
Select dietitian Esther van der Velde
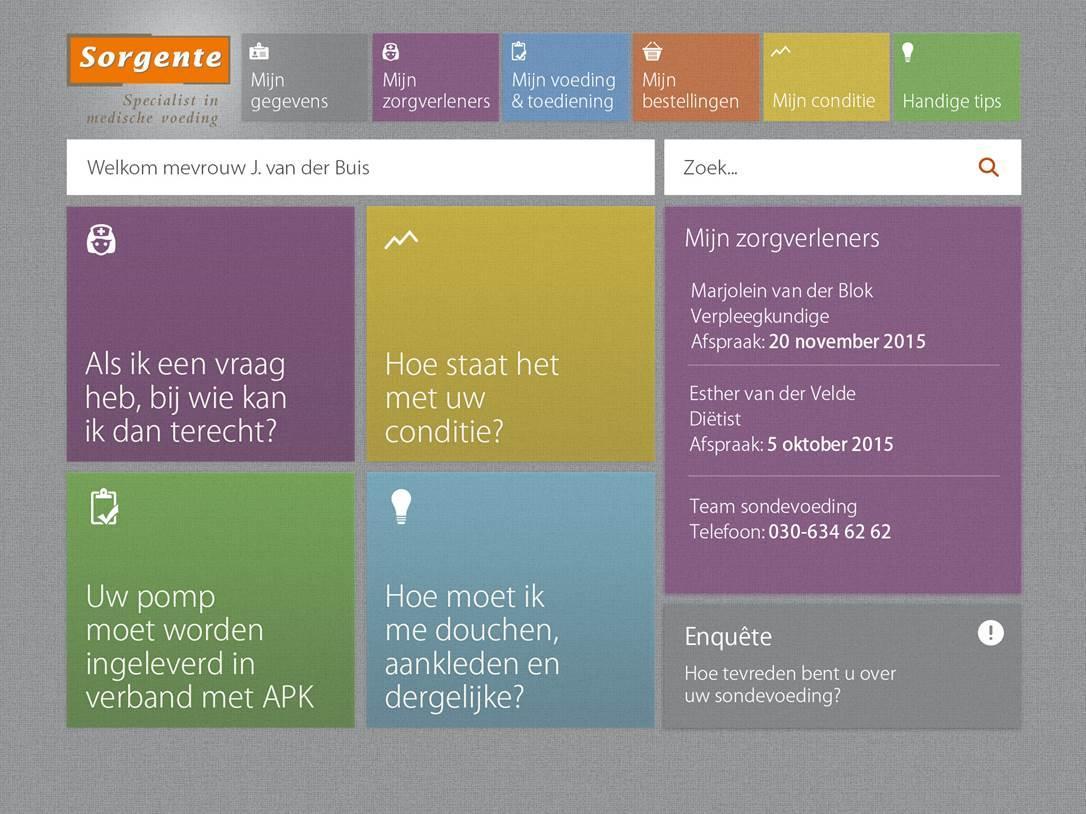(772, 393)
